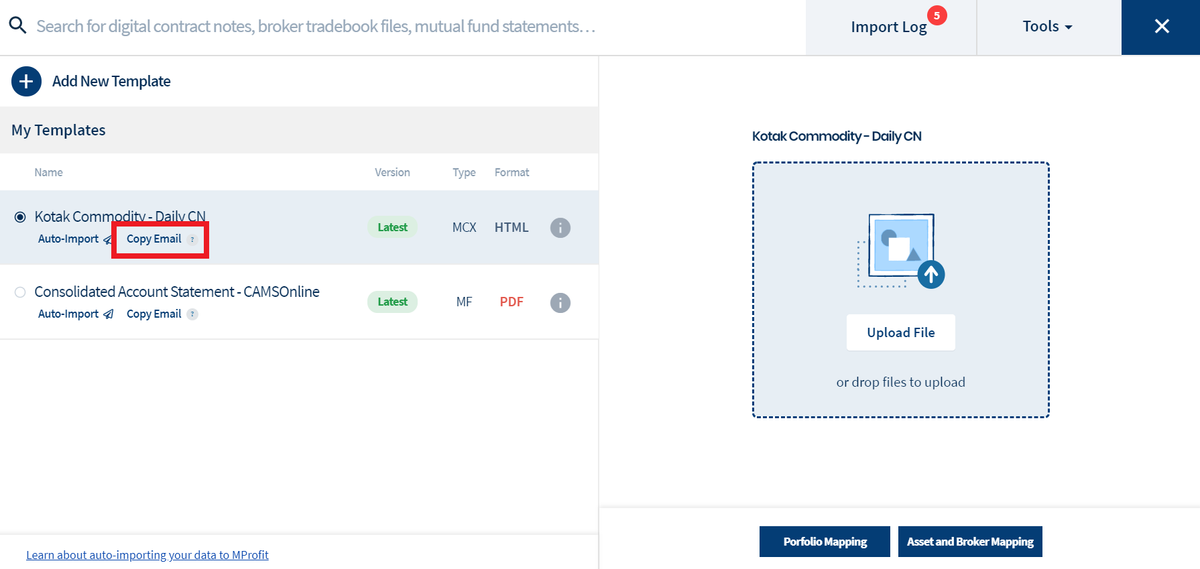Viewport: 1200px width, 569px height.
Task: Click Copy Email under Kotak Commodity
Action: tap(154, 240)
